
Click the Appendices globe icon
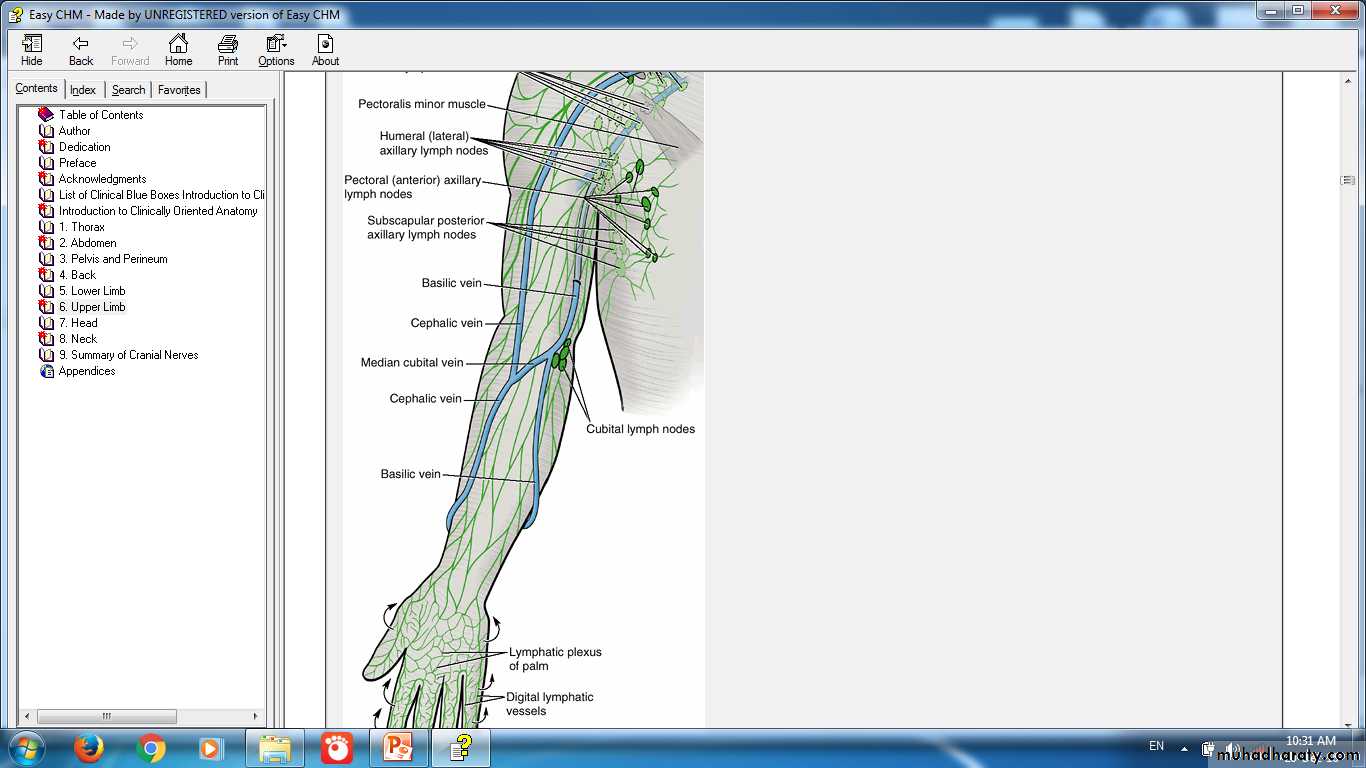pyautogui.click(x=46, y=371)
